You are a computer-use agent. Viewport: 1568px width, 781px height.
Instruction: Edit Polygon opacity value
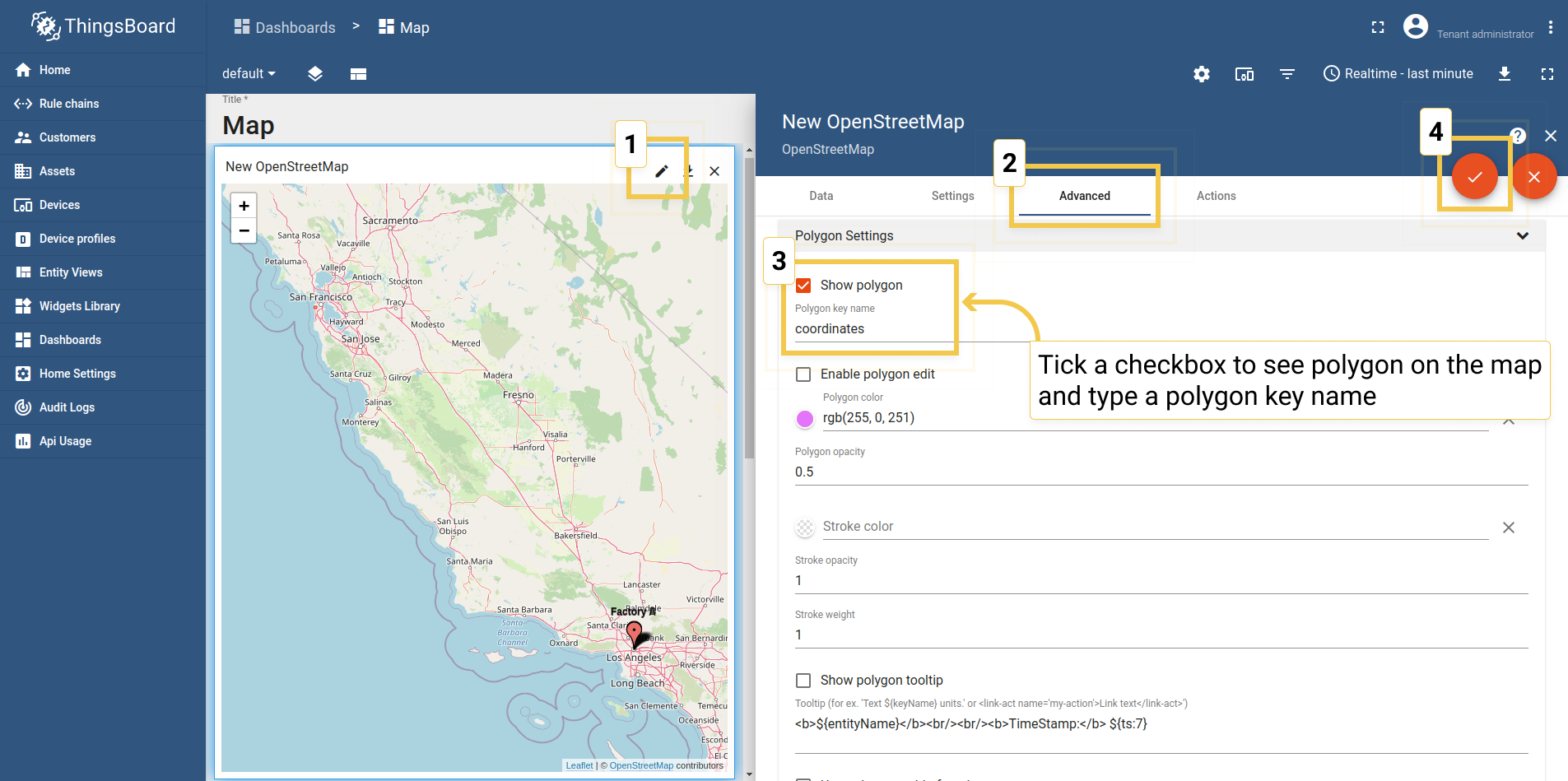(x=1161, y=472)
